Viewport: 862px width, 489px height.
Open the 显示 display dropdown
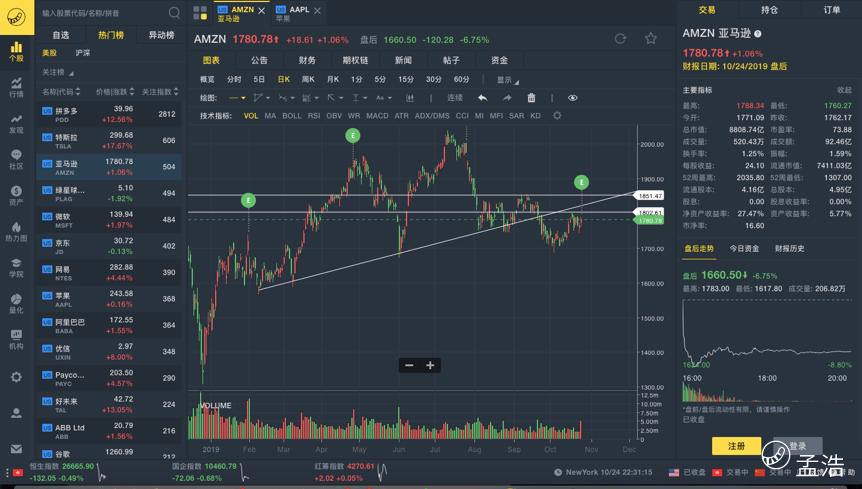pyautogui.click(x=507, y=80)
